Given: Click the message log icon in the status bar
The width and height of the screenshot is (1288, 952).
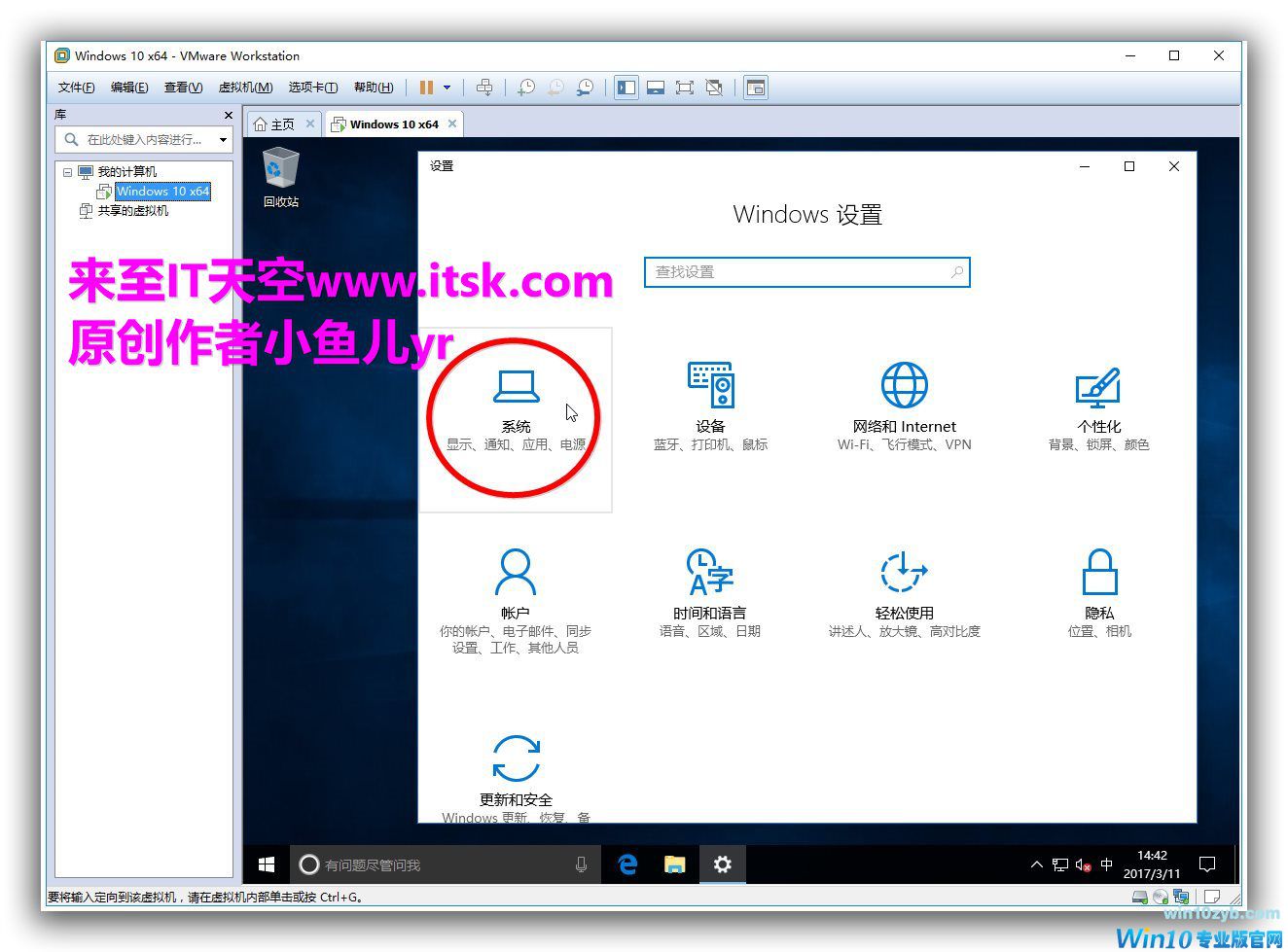Looking at the screenshot, I should [x=1212, y=897].
